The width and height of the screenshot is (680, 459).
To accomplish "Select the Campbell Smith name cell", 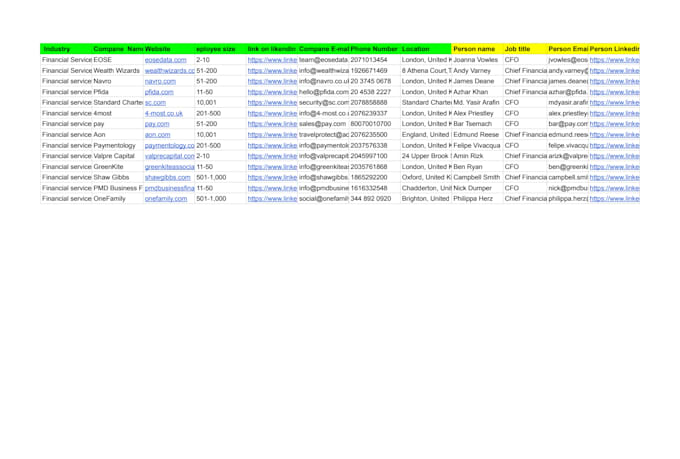I will coord(477,177).
